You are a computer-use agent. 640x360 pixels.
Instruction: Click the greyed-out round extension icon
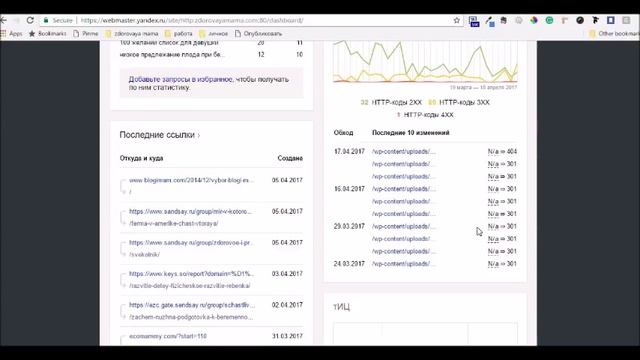519,20
